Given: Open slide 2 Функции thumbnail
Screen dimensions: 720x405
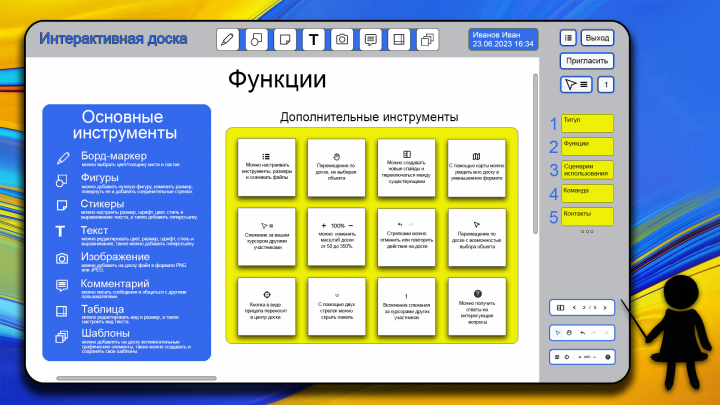Looking at the screenshot, I should point(587,147).
